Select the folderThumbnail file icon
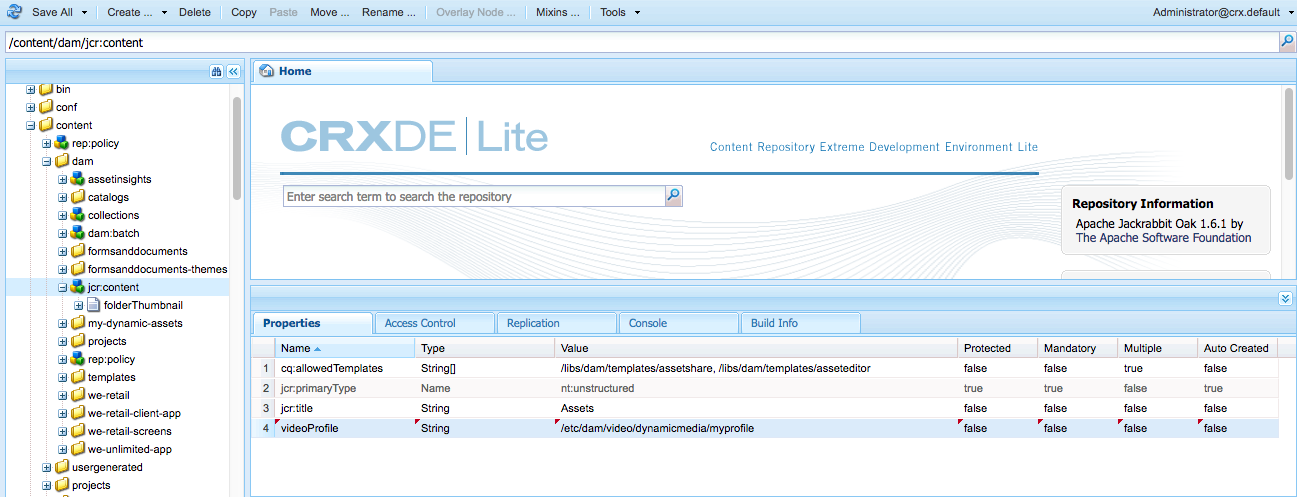Image resolution: width=1297 pixels, height=497 pixels. point(94,305)
